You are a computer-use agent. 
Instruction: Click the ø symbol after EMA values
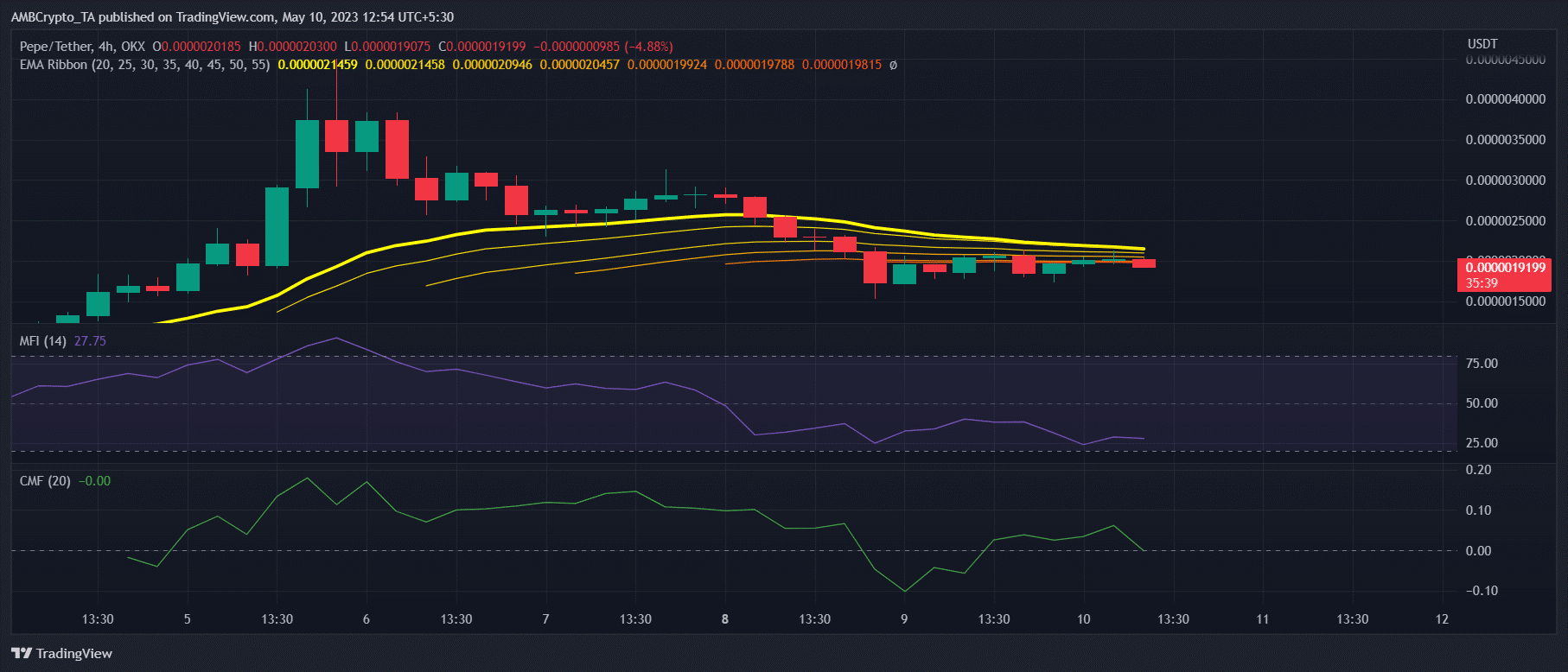893,65
